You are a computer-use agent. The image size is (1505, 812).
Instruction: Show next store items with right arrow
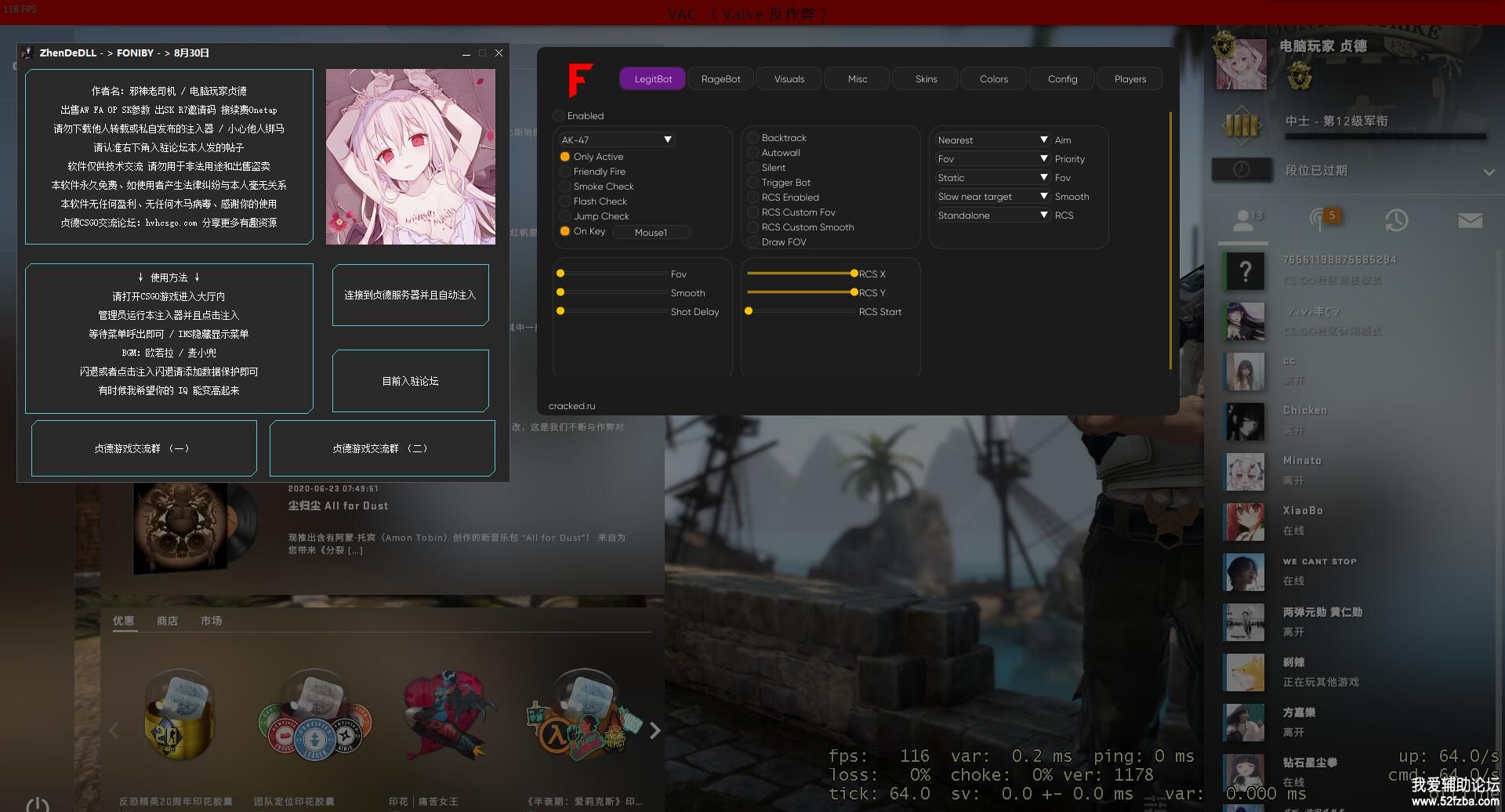(655, 730)
